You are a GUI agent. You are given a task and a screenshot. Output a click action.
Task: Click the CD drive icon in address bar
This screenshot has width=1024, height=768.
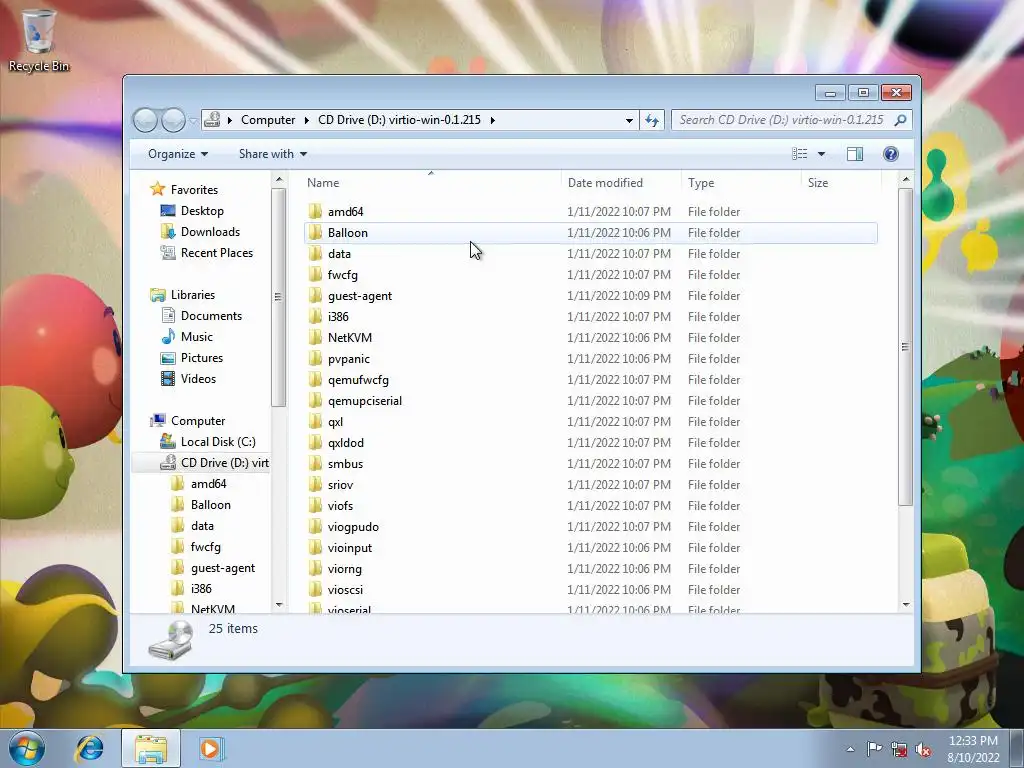tap(212, 120)
